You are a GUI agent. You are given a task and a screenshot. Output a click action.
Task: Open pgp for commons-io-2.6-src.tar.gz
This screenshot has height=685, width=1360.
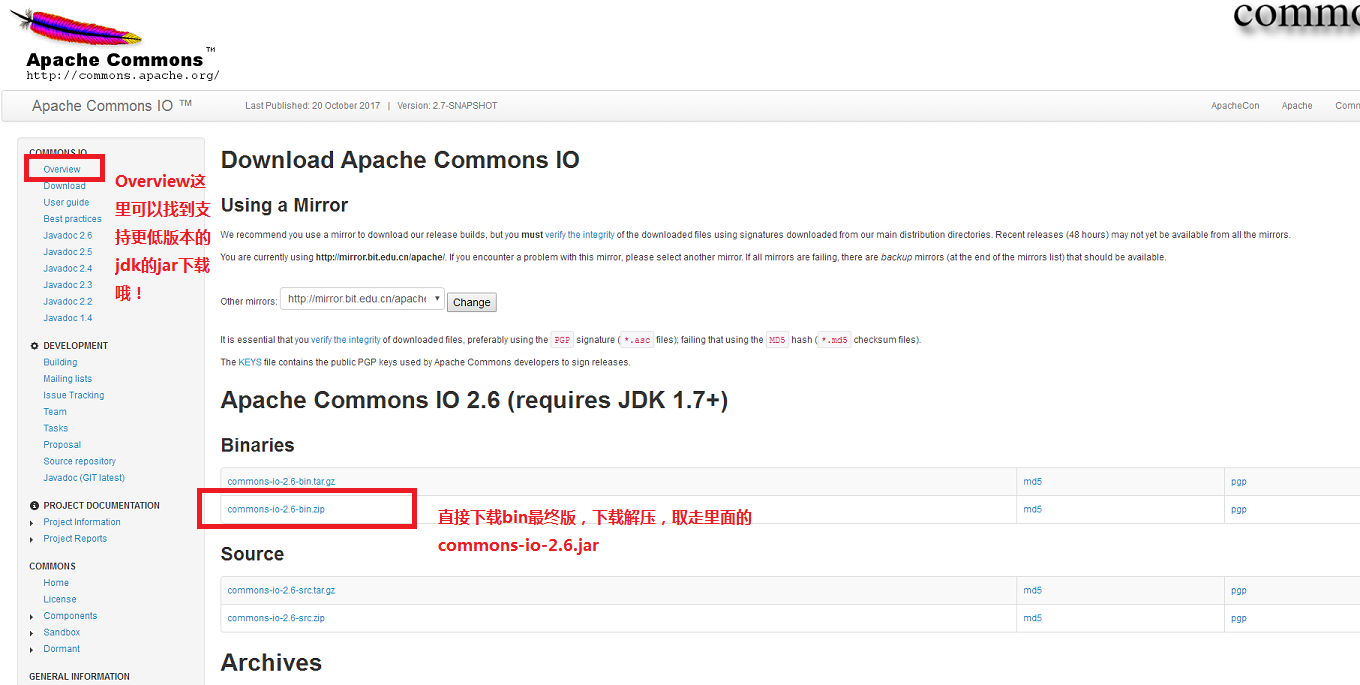coord(1239,591)
